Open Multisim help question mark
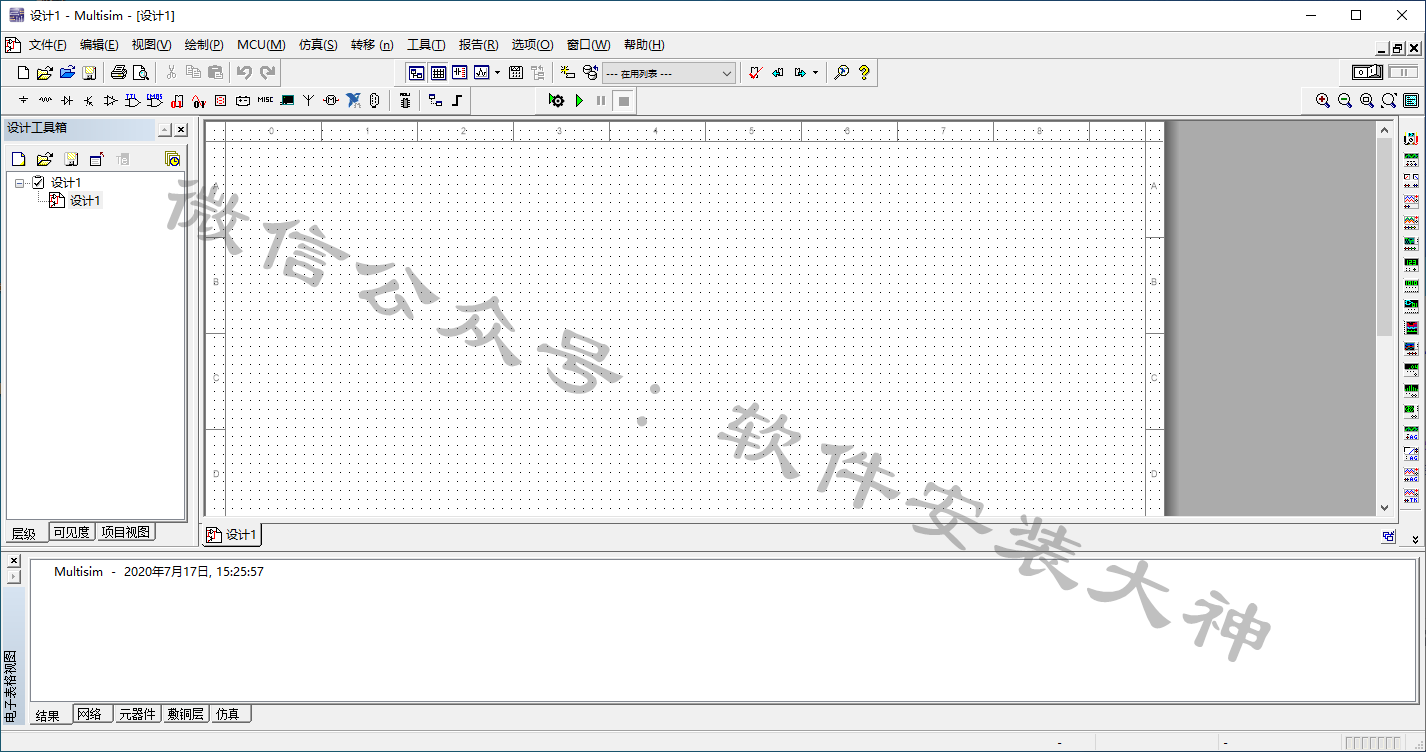 864,72
